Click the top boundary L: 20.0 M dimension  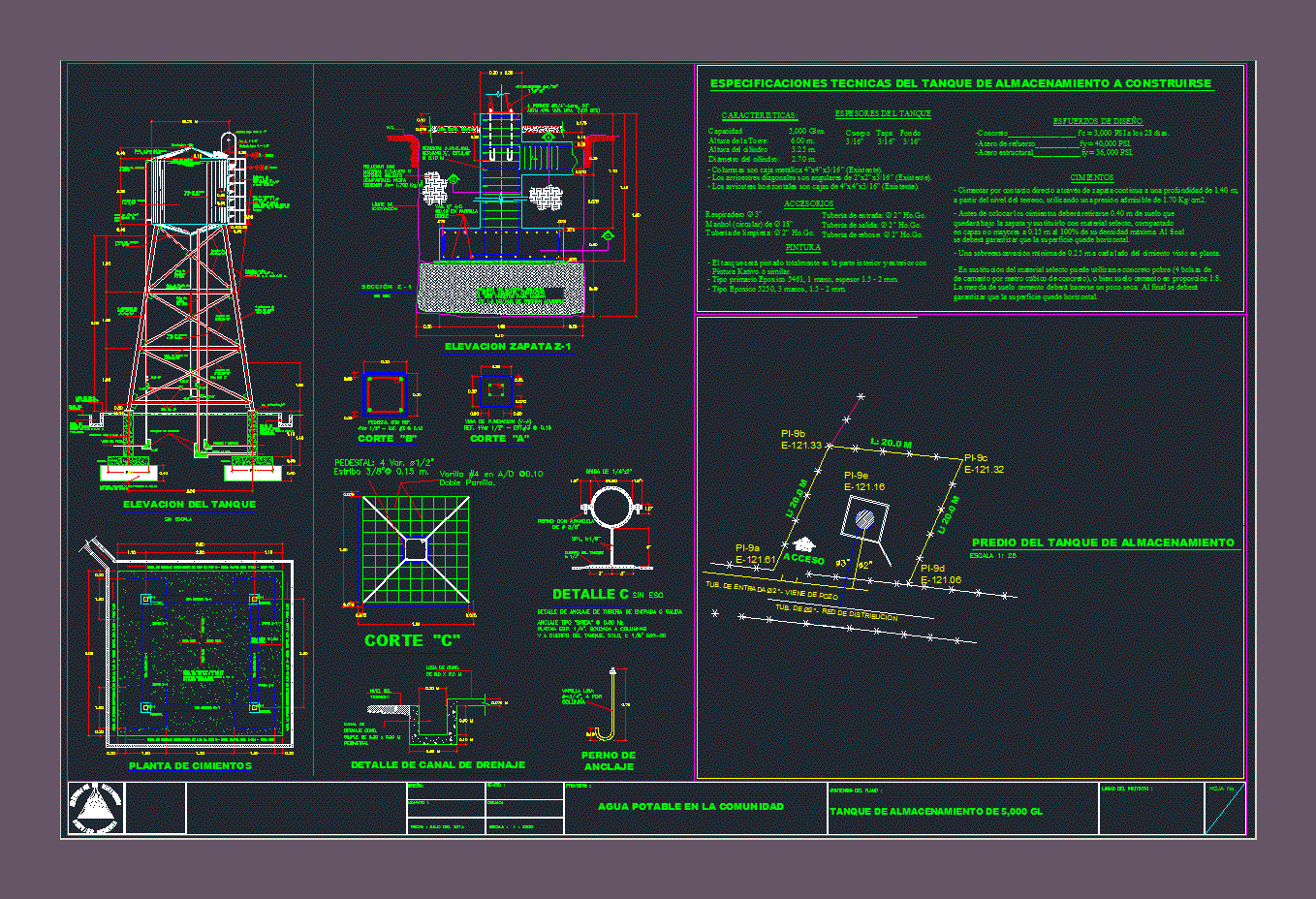(892, 443)
